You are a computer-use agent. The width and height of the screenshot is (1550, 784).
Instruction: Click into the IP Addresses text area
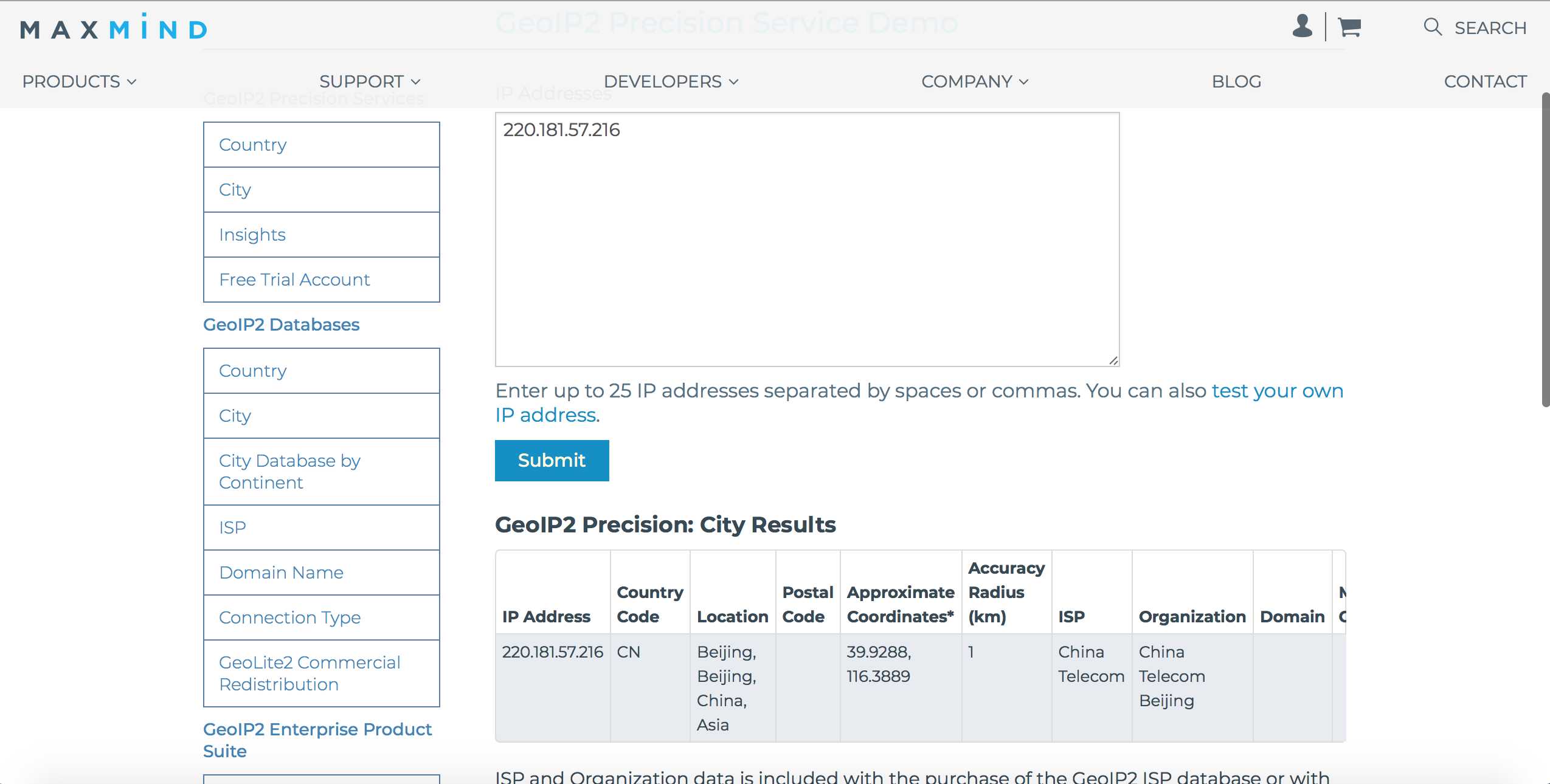pyautogui.click(x=807, y=239)
